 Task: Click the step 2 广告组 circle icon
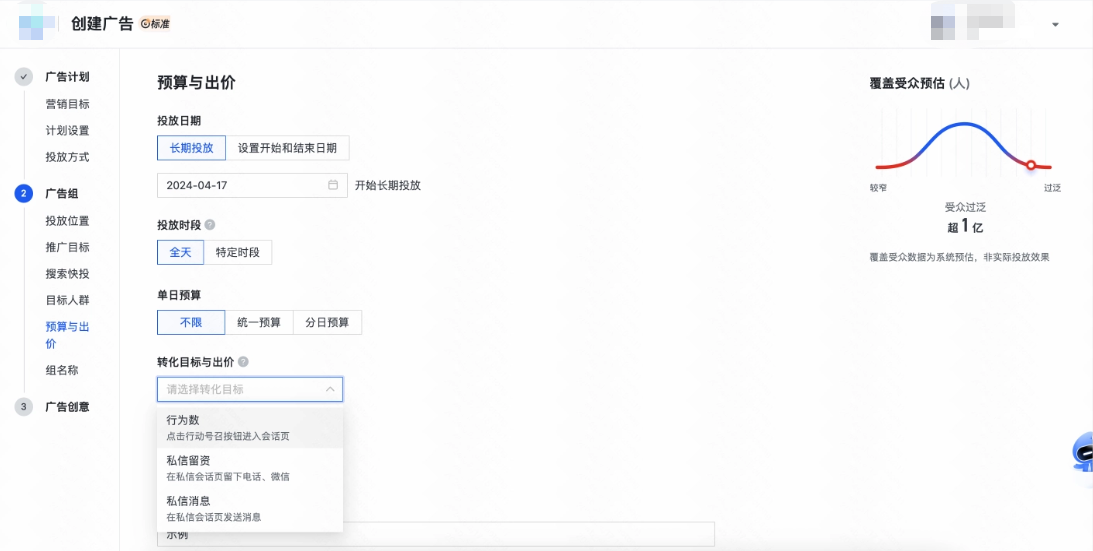coord(24,194)
